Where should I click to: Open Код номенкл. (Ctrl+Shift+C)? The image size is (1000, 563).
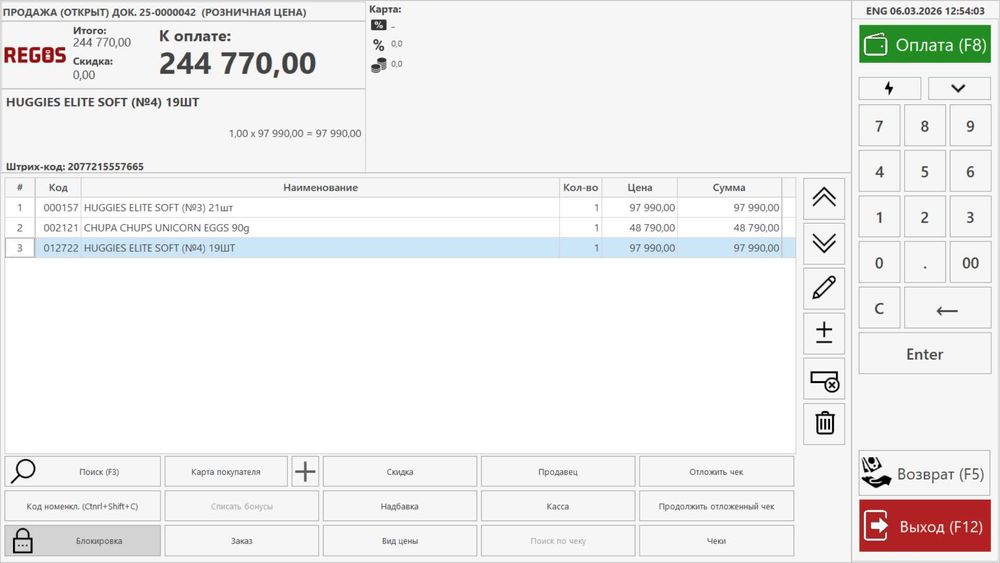coord(82,506)
